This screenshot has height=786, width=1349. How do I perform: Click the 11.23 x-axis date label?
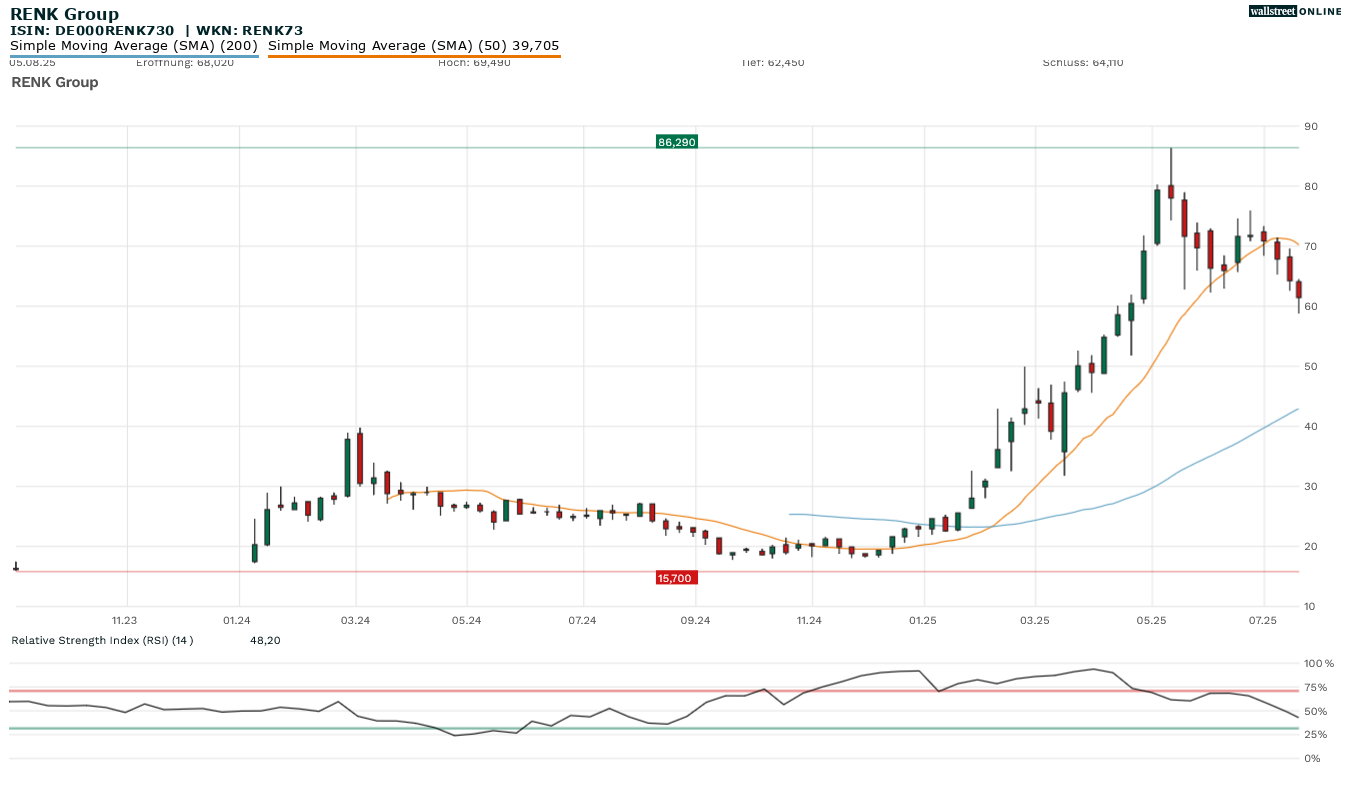pyautogui.click(x=125, y=621)
